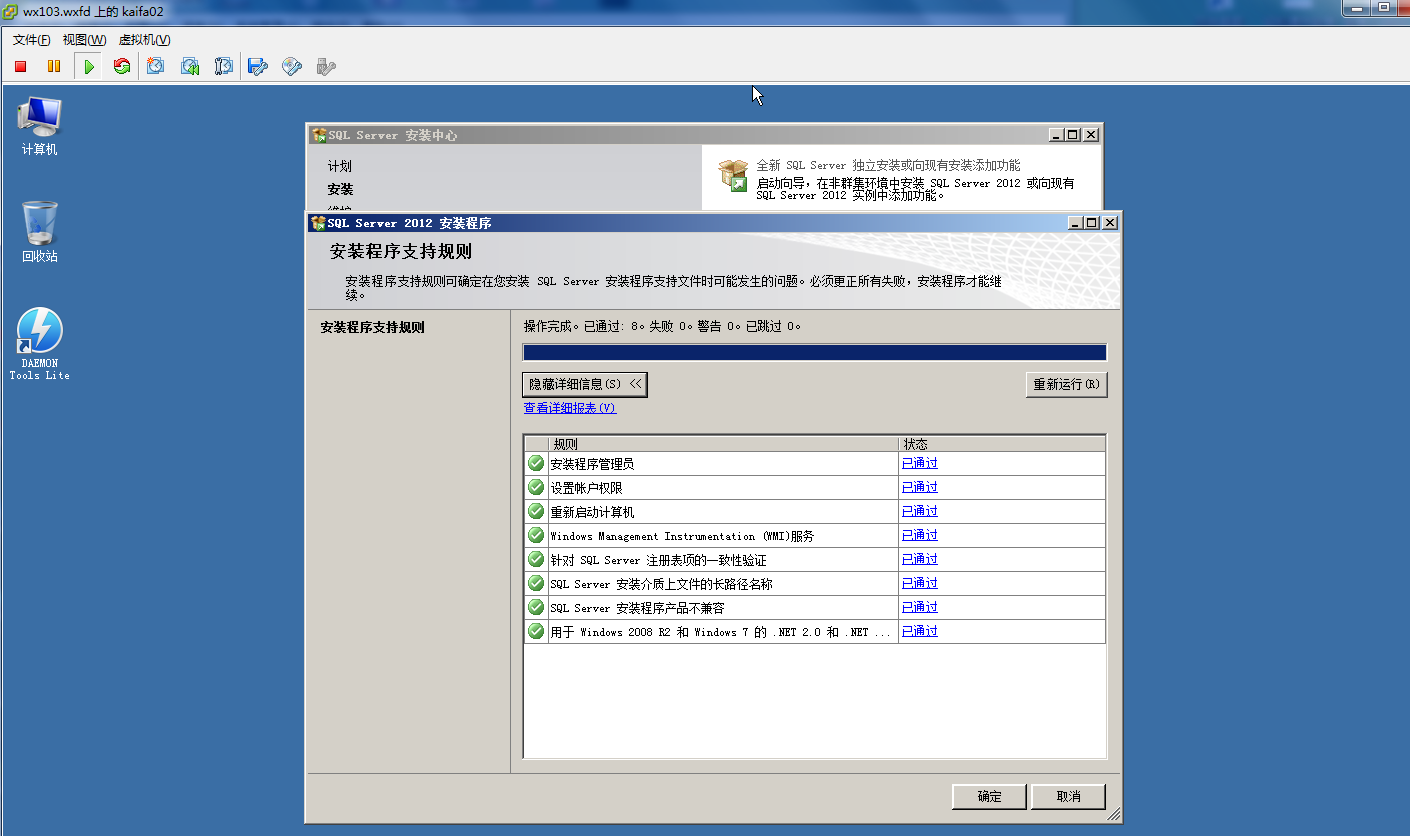Click the 设置帐户权限 rule text

point(586,488)
